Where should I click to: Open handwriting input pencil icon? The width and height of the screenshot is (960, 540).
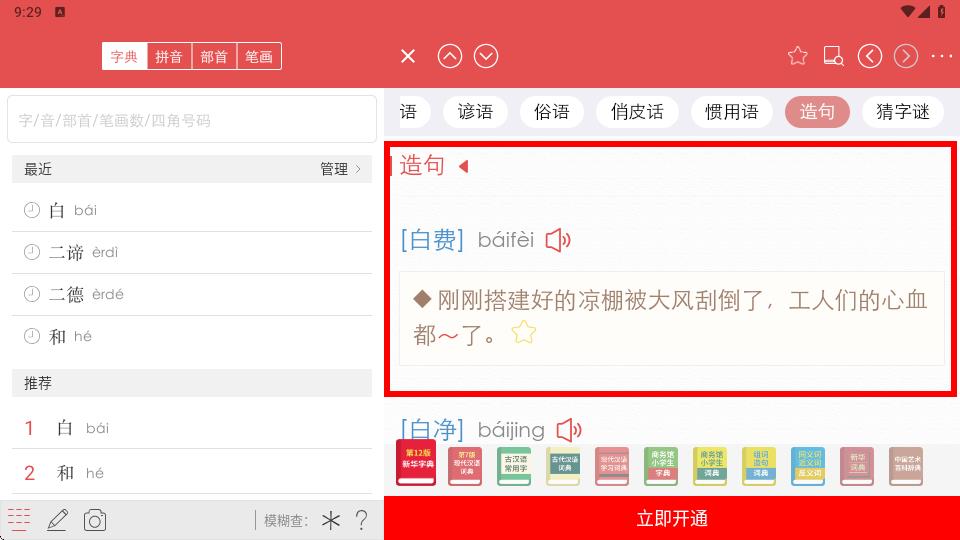57,520
